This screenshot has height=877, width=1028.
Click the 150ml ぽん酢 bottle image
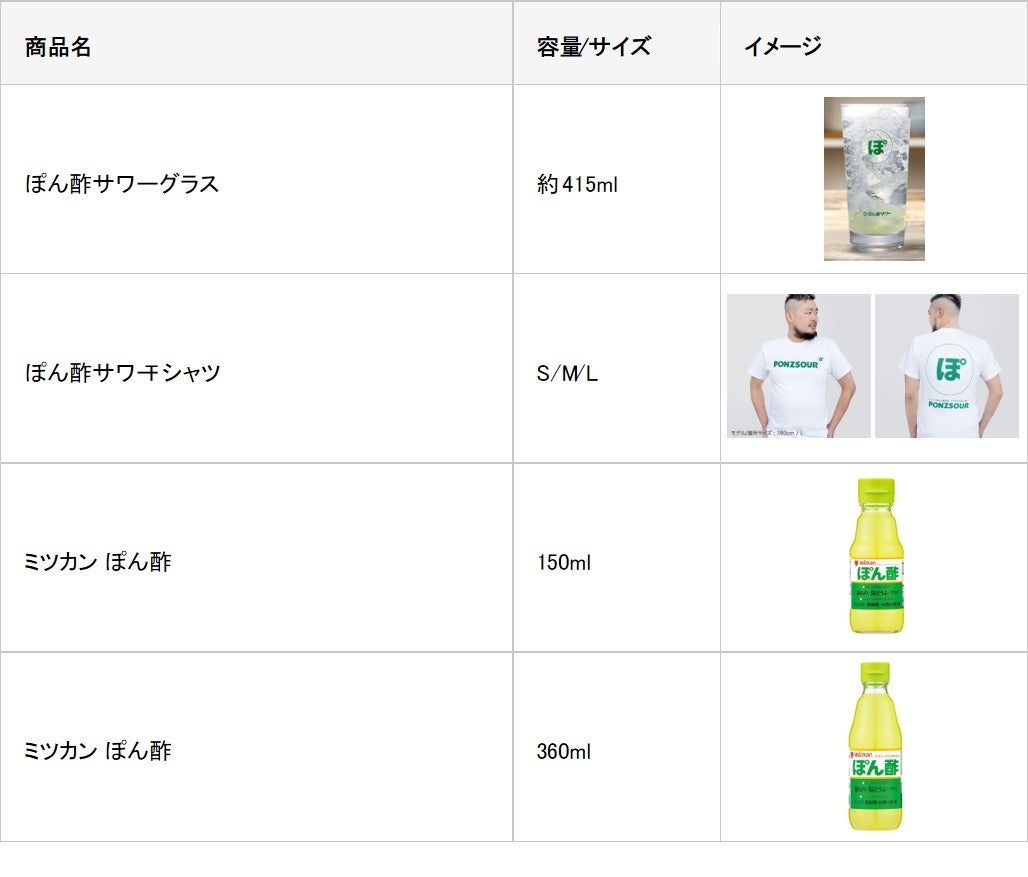876,556
